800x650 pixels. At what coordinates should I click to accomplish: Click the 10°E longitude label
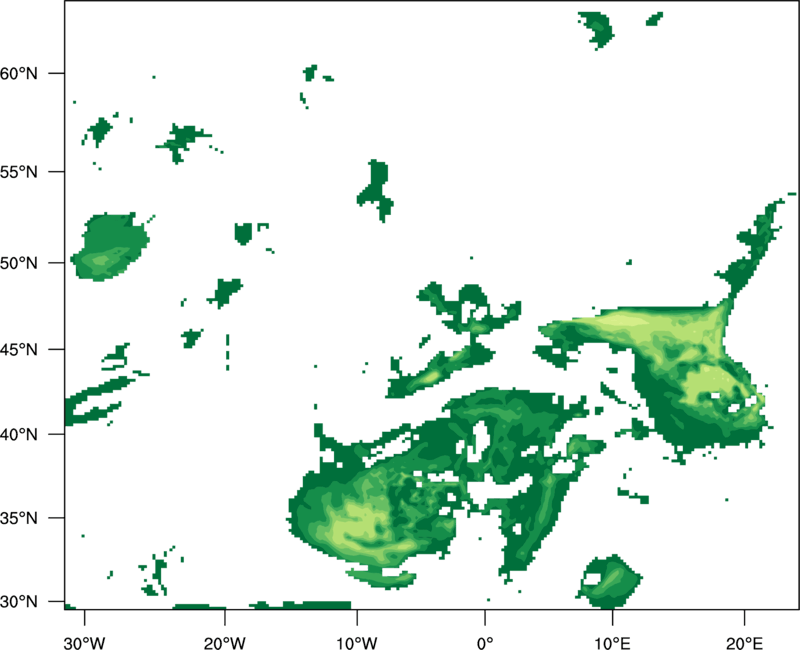coord(612,643)
